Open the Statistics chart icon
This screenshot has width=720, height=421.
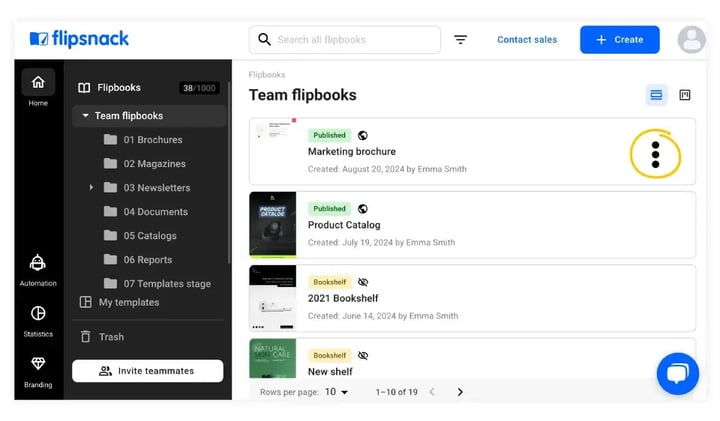click(38, 313)
